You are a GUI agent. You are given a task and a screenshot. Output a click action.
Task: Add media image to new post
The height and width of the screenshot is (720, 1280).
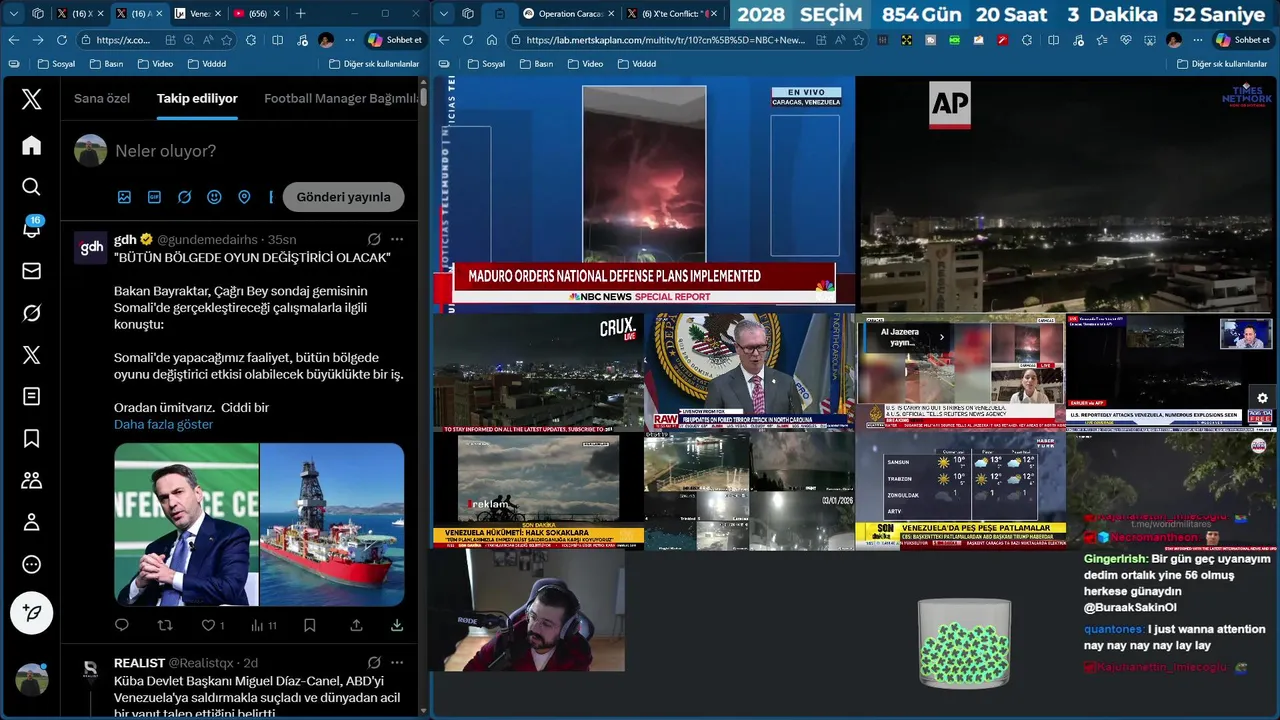(124, 197)
